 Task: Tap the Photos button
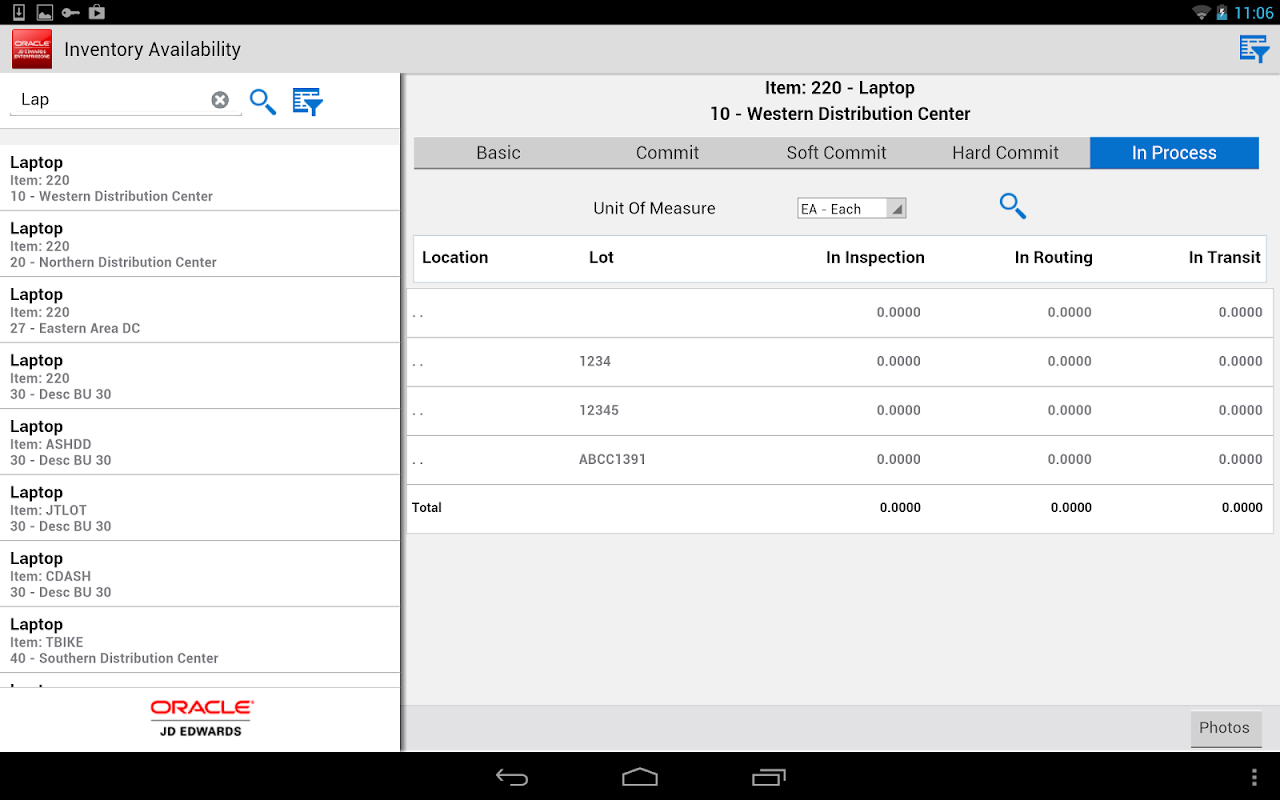tap(1225, 728)
